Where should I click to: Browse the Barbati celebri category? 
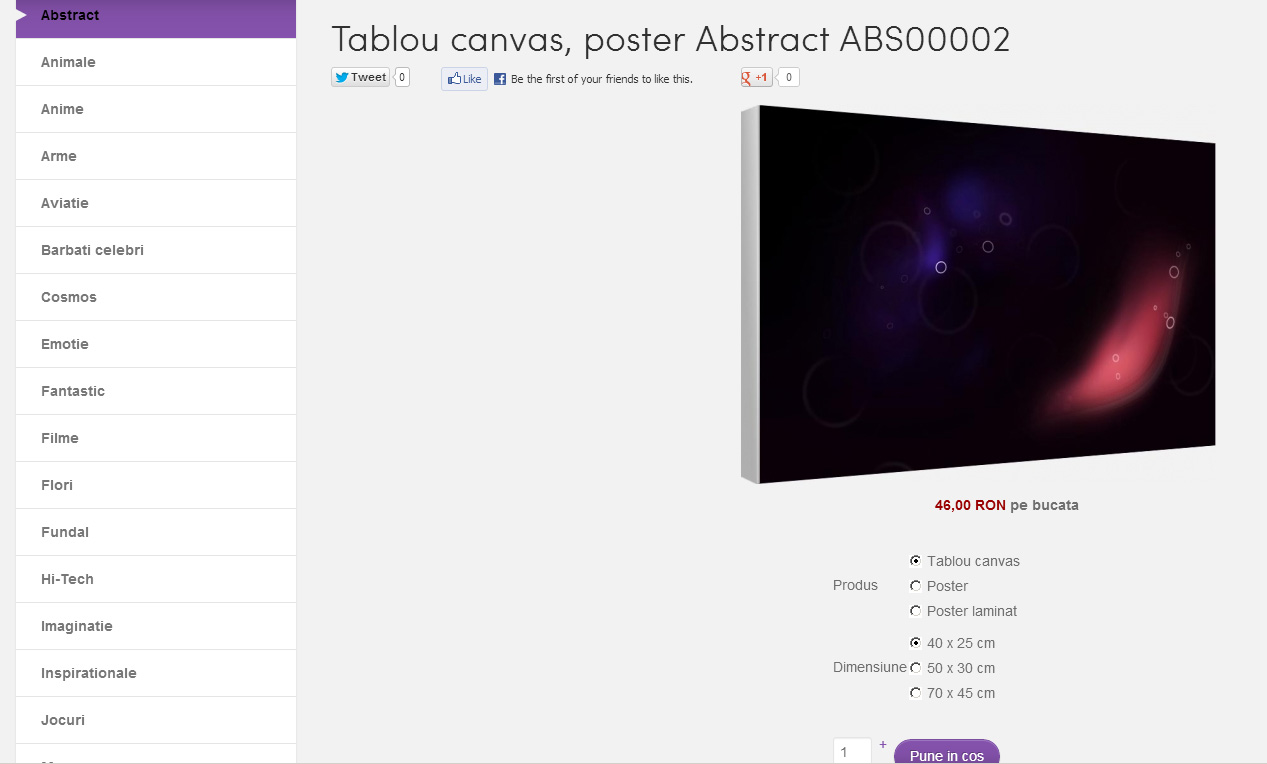pyautogui.click(x=156, y=250)
